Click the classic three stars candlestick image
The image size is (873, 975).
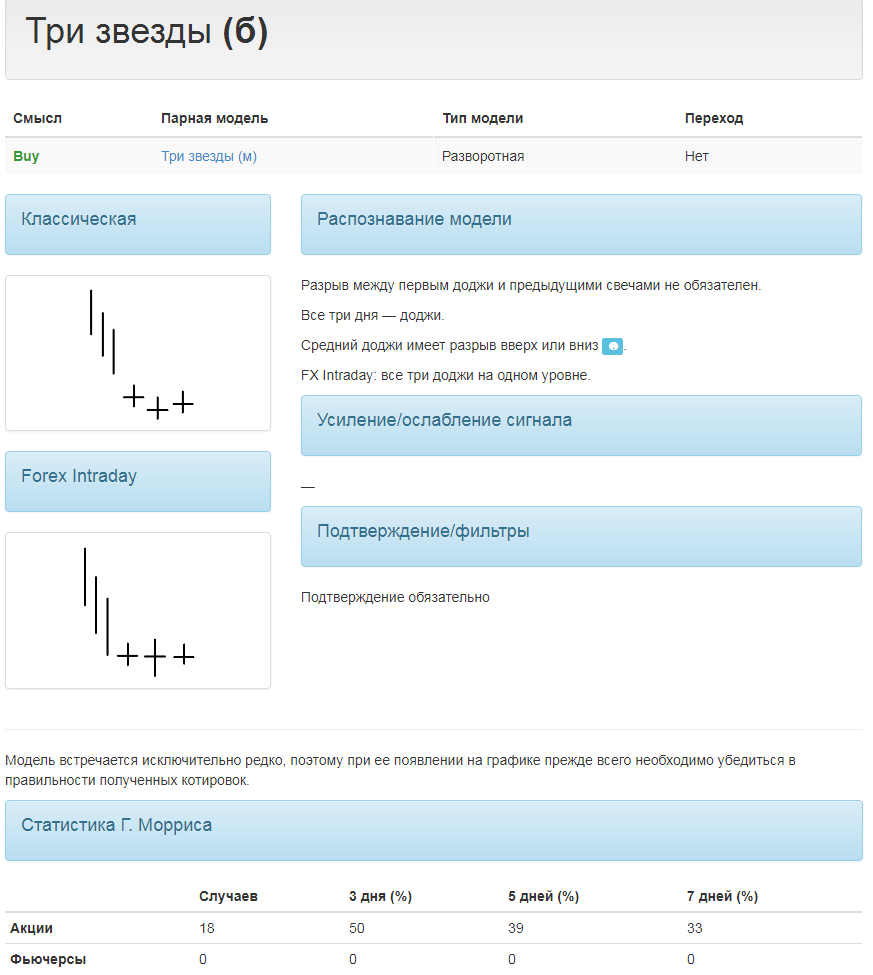click(x=138, y=353)
